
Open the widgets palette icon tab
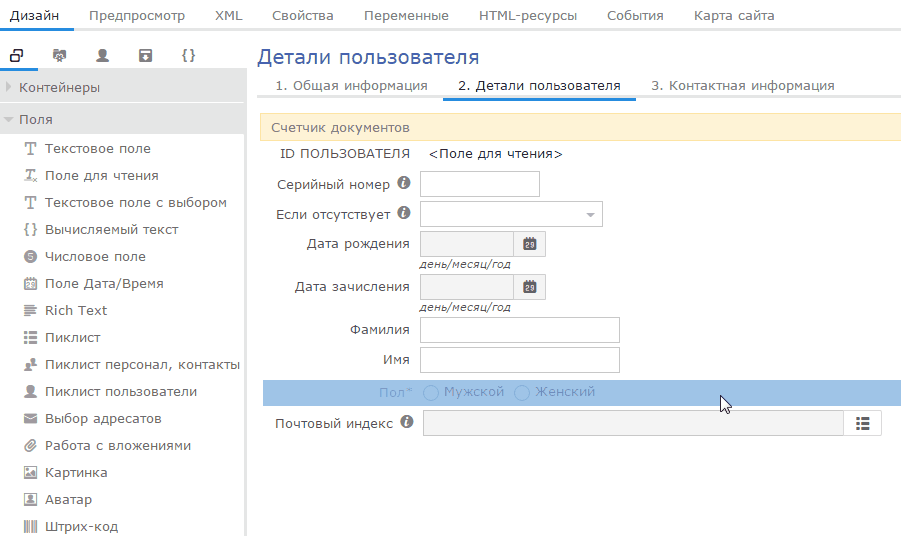[17, 56]
